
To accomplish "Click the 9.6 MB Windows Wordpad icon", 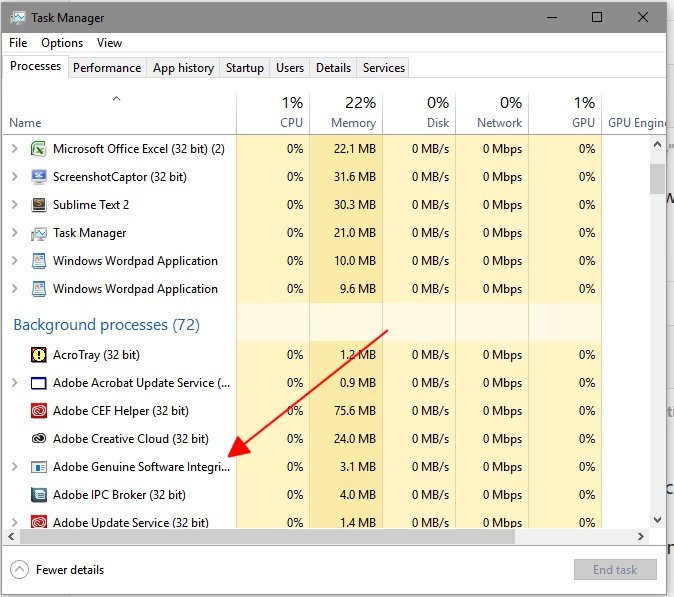I will [39, 289].
